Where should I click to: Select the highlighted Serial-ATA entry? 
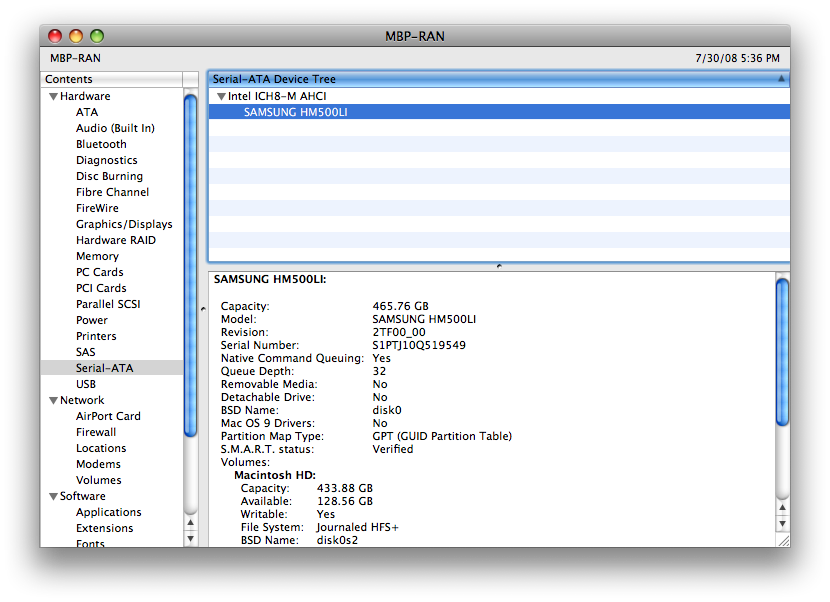[112, 368]
